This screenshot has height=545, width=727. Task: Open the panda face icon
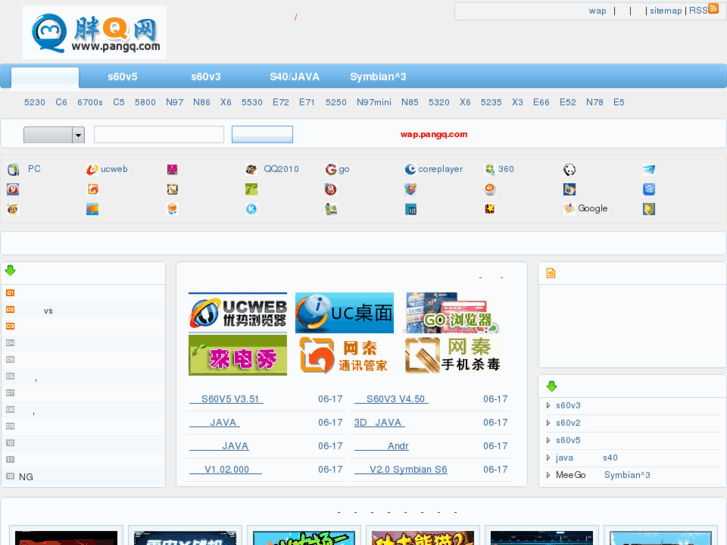point(569,170)
